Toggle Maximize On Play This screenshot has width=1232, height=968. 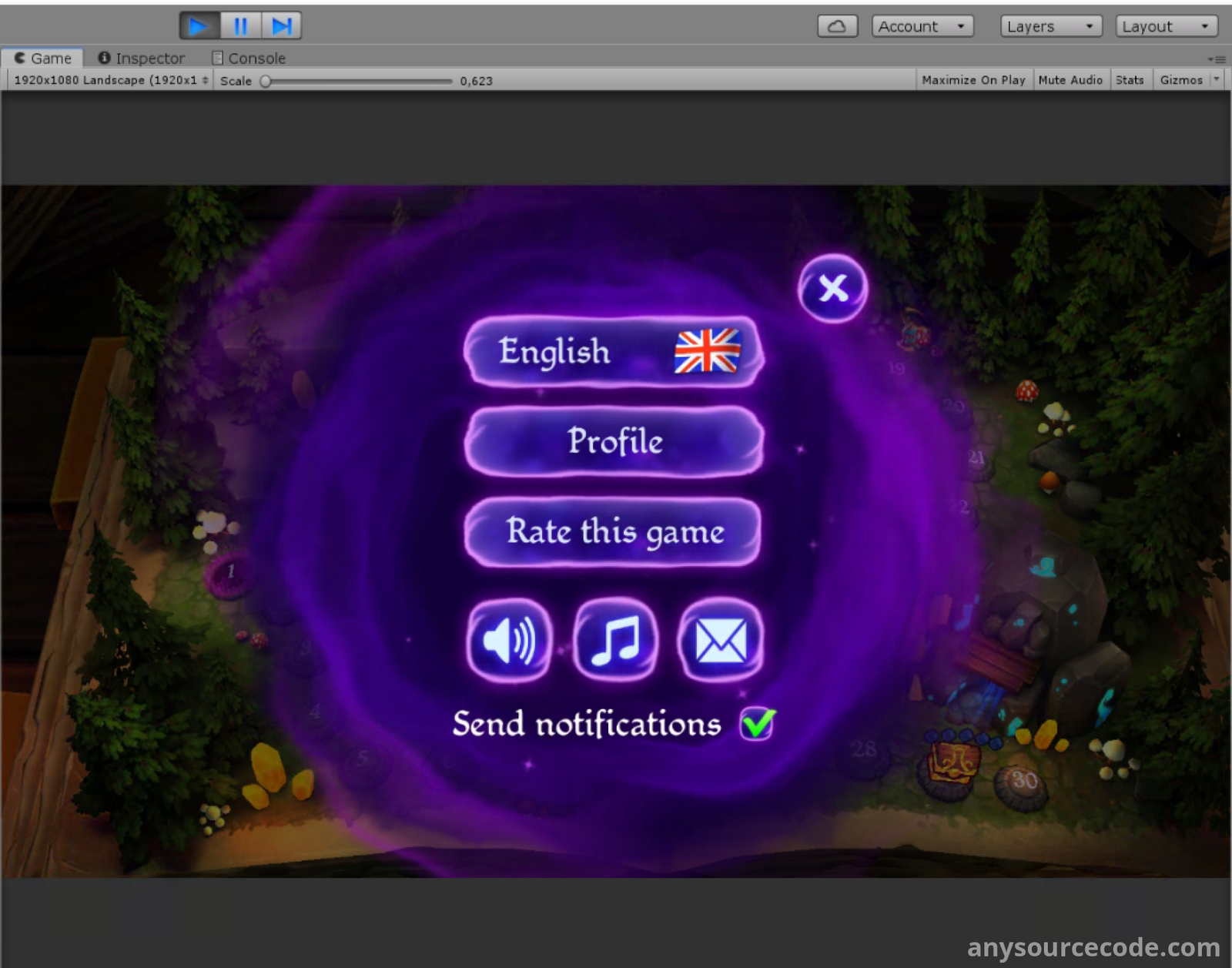coord(973,80)
